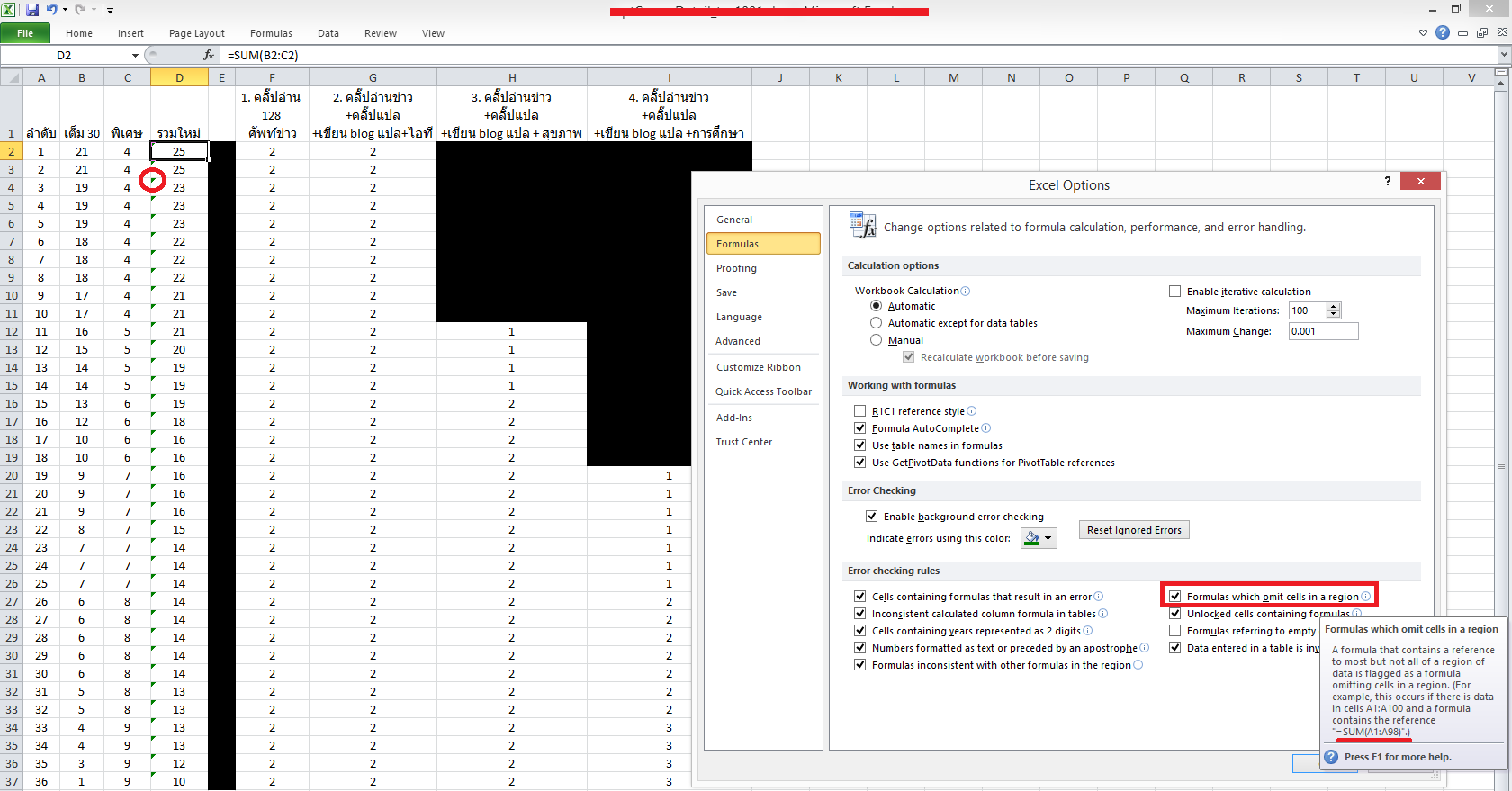Open the Trust Center options category
This screenshot has height=791, width=1512.
point(743,442)
